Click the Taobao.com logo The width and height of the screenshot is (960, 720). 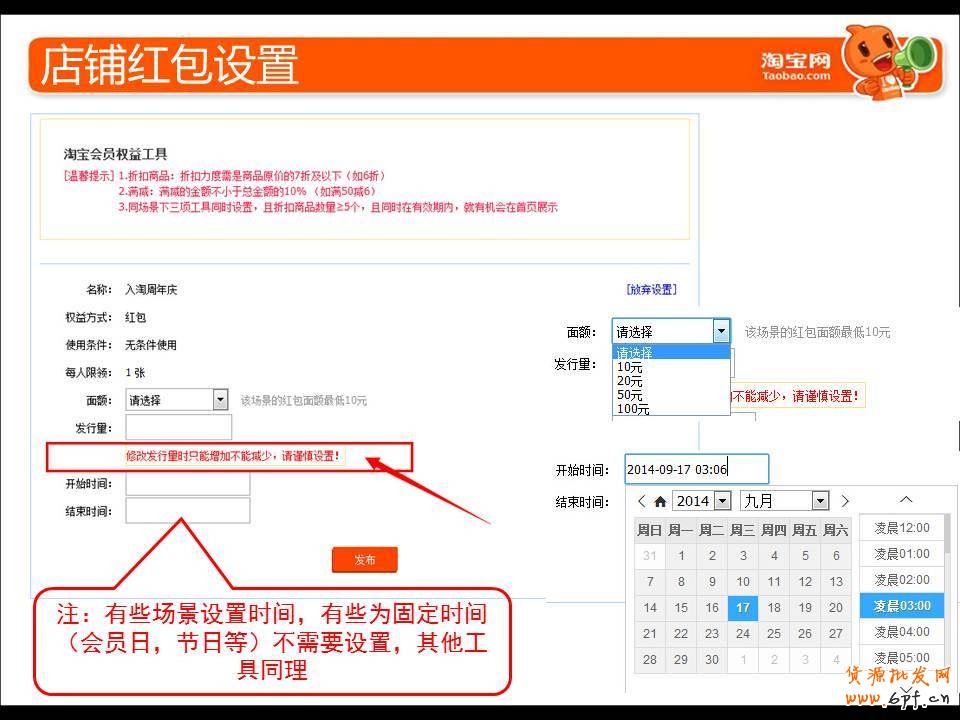795,67
